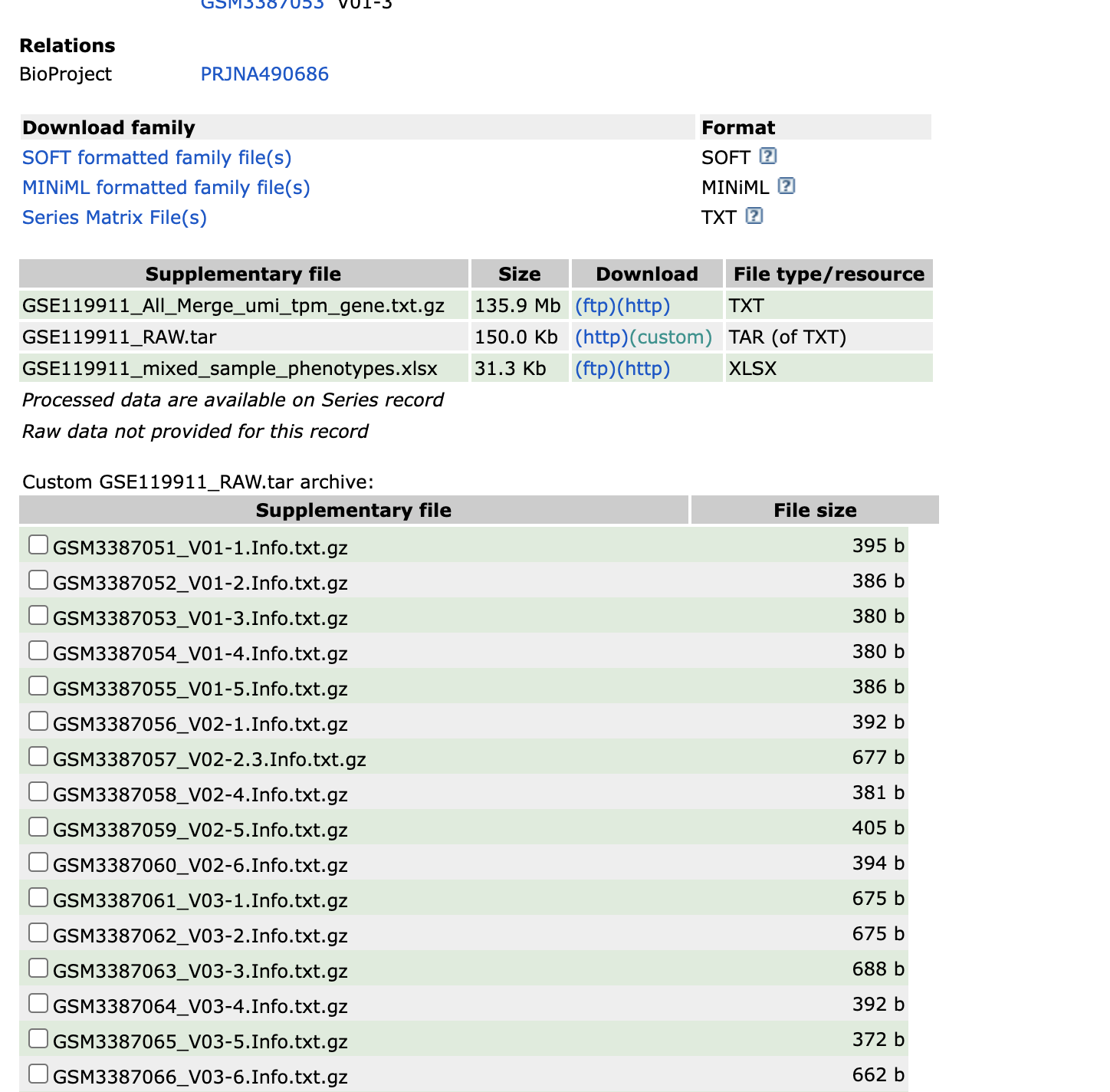Open MINiML formatted family file(s) link
The image size is (1110, 1092).
166,188
